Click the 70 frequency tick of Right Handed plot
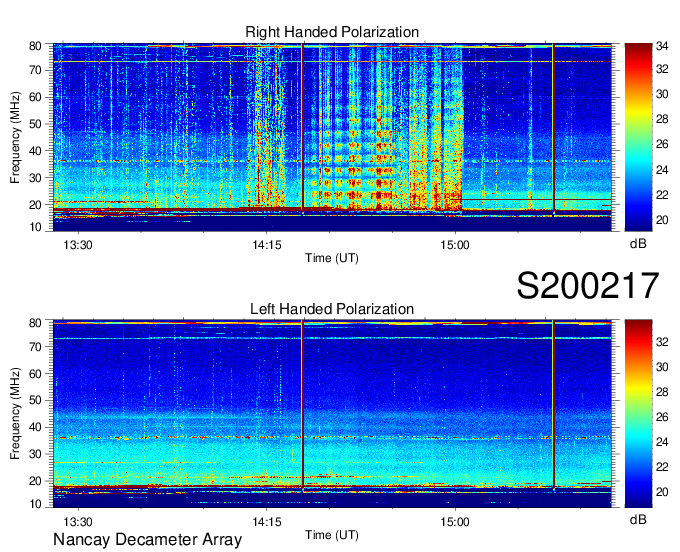The image size is (680, 552). click(35, 70)
